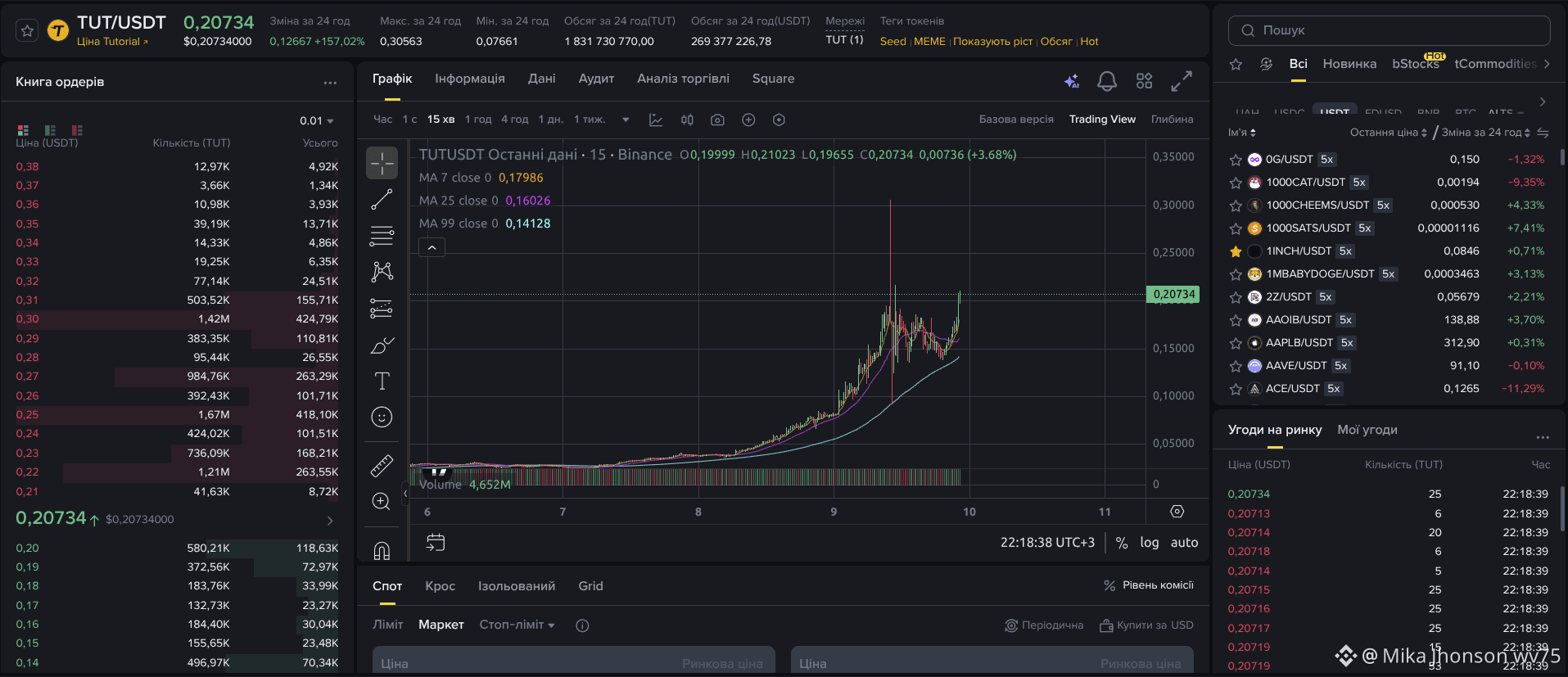The height and width of the screenshot is (677, 1568).
Task: Open market trades options menu
Action: coord(1543,437)
